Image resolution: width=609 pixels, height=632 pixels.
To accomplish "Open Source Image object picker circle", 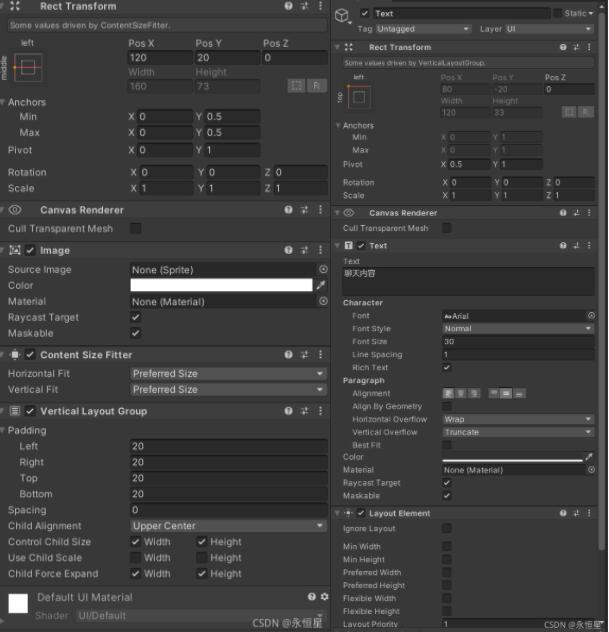I will pos(323,269).
